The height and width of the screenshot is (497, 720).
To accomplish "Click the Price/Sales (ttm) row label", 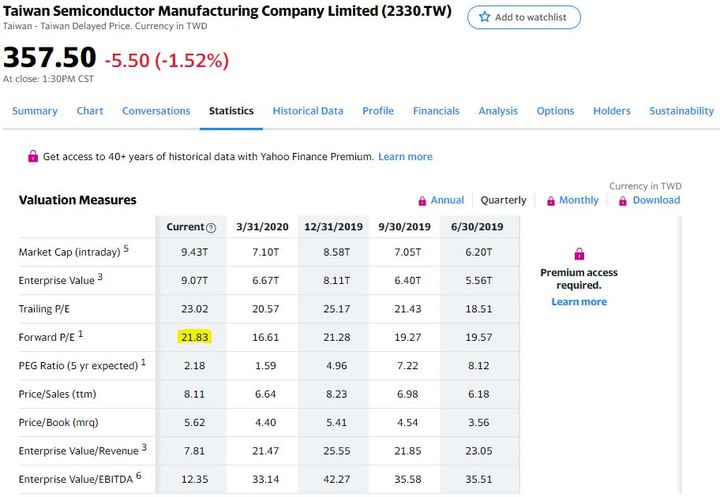I will click(x=57, y=394).
